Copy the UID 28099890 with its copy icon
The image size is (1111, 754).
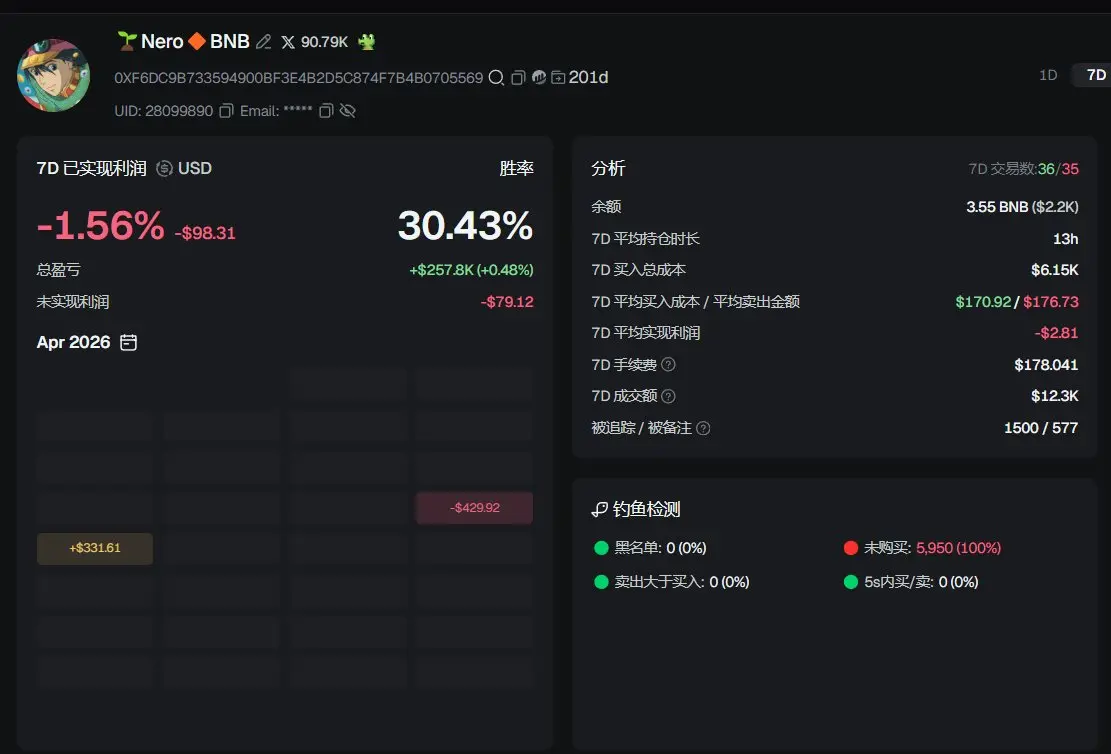226,111
